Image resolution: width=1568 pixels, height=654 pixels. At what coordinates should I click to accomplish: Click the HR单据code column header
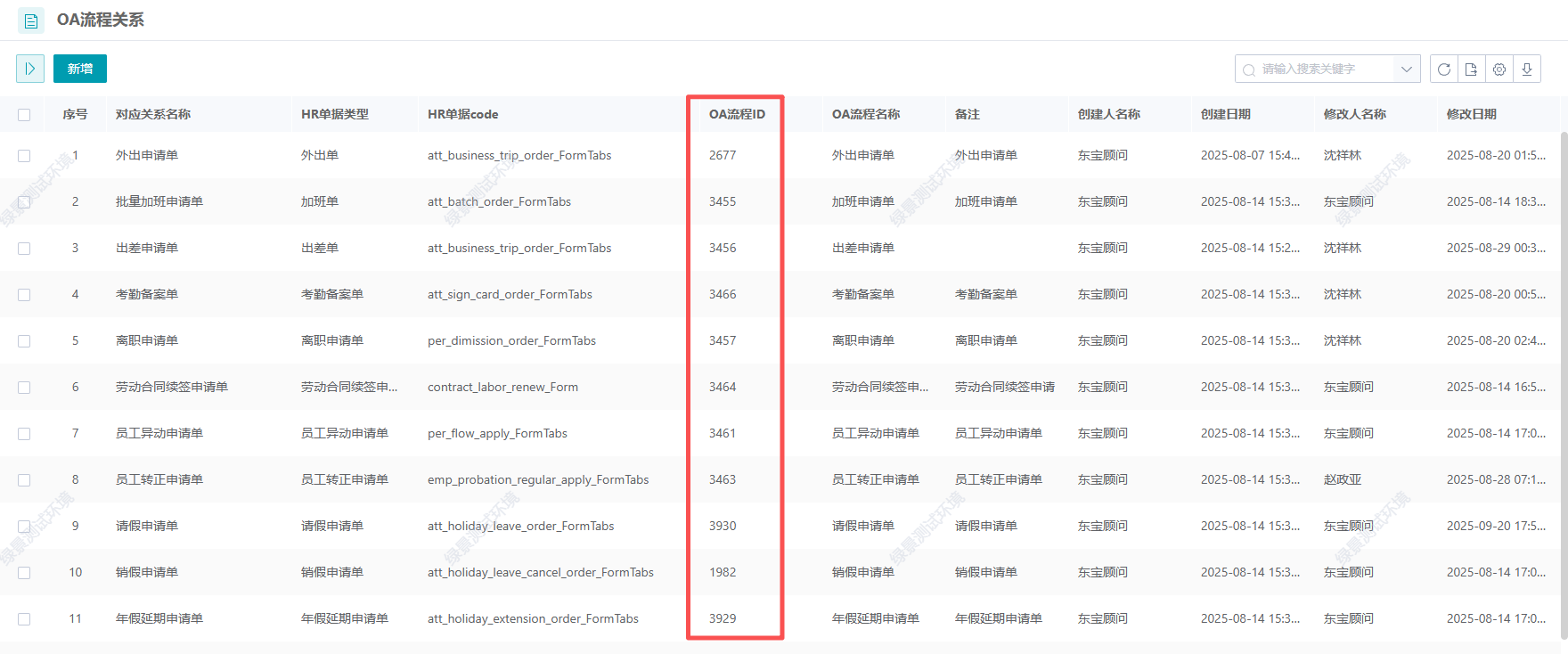pos(462,114)
